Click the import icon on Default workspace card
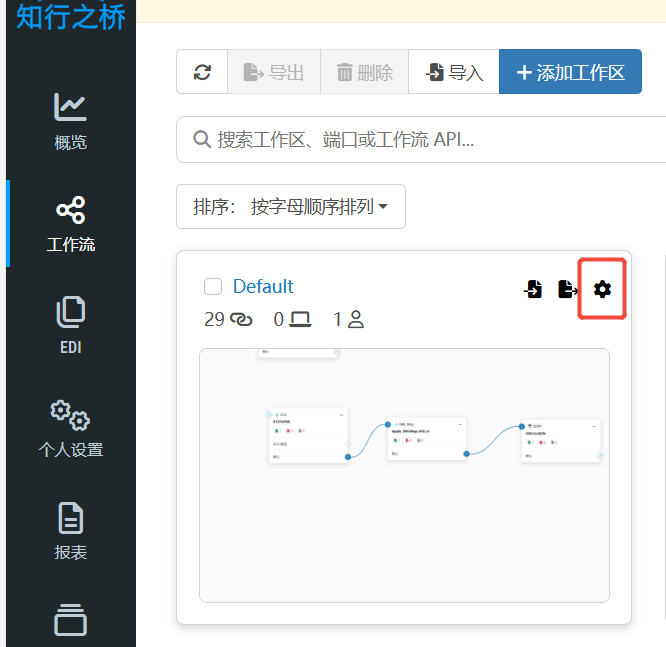This screenshot has width=666, height=647. (534, 289)
